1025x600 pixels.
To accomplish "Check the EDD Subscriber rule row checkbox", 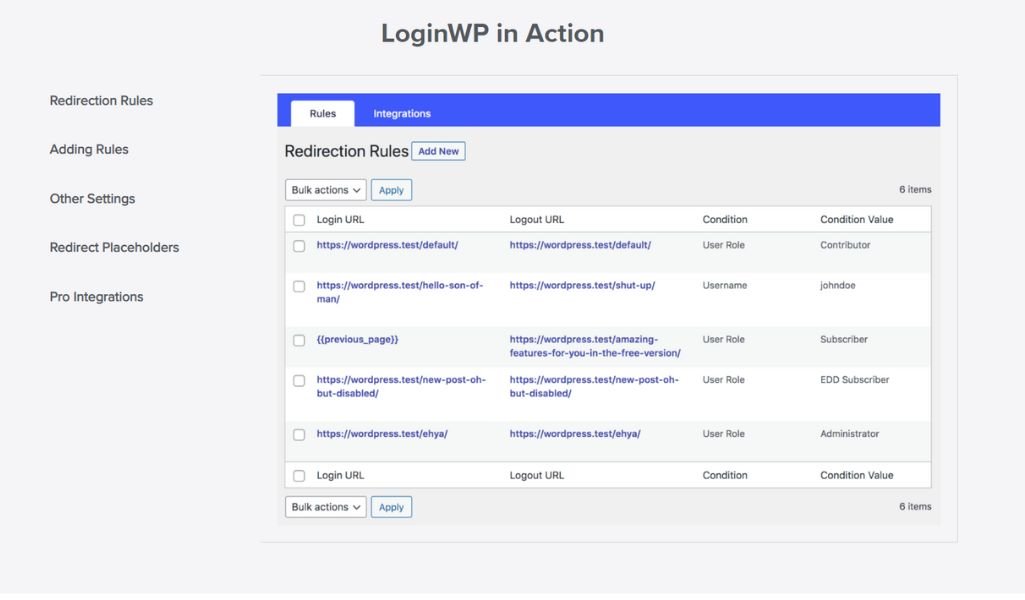I will 299,381.
